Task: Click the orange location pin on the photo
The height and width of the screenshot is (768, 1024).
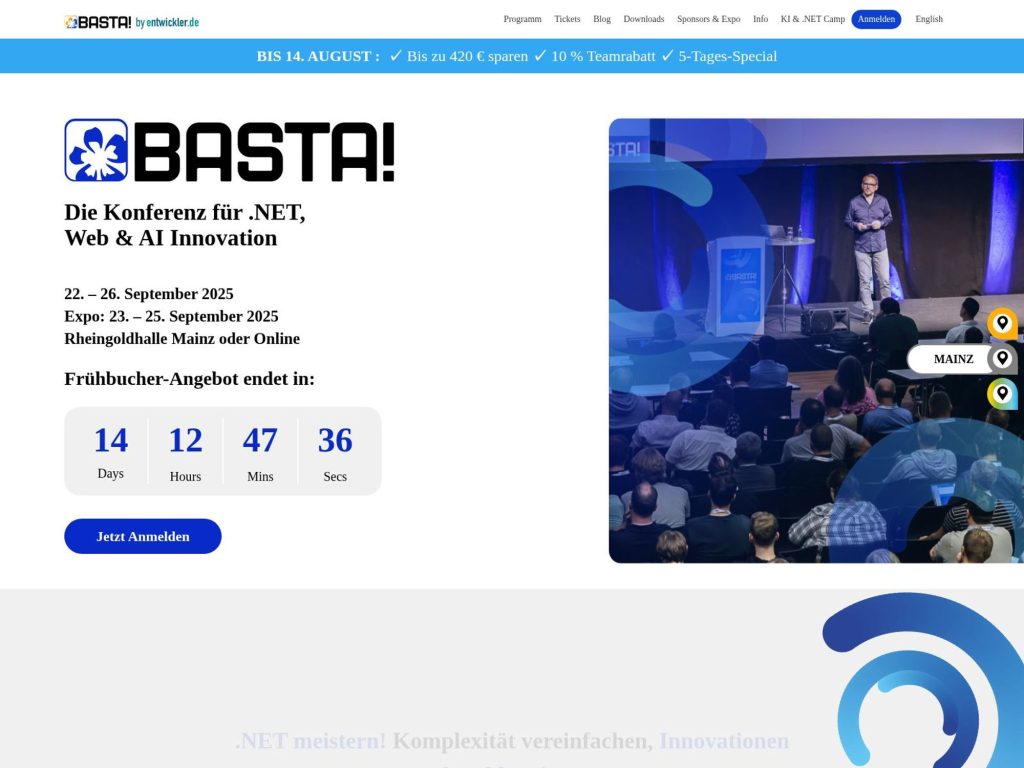Action: click(x=1000, y=322)
